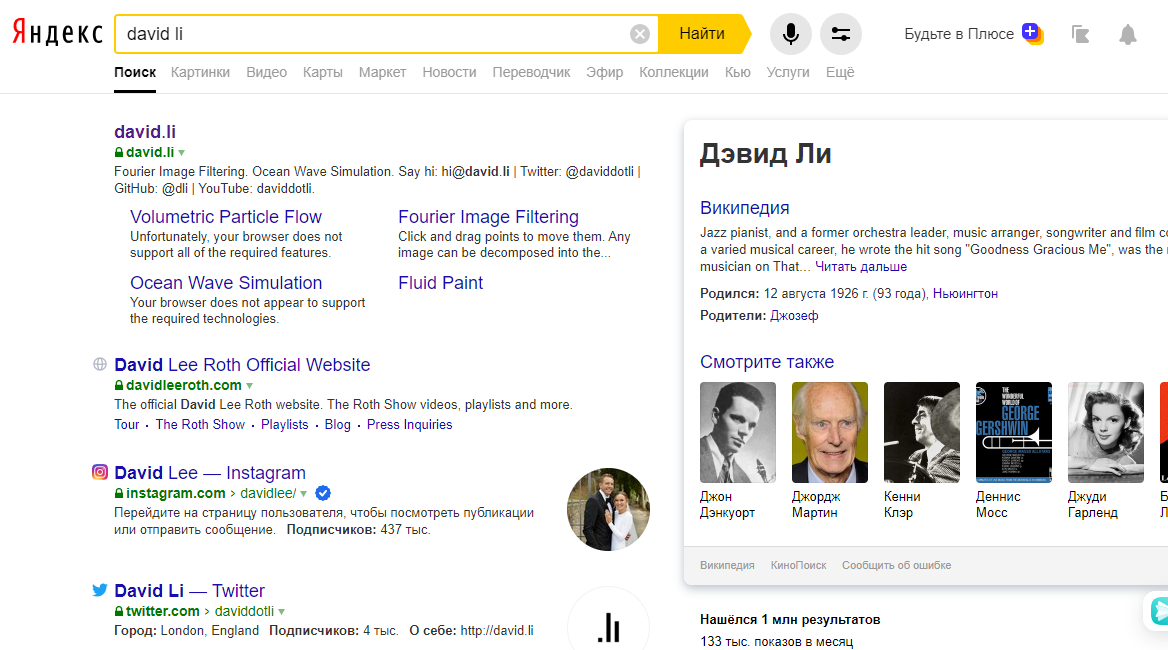Click the instagram.com domain in the green URL
Screen dimensions: 1168x650
(175, 494)
